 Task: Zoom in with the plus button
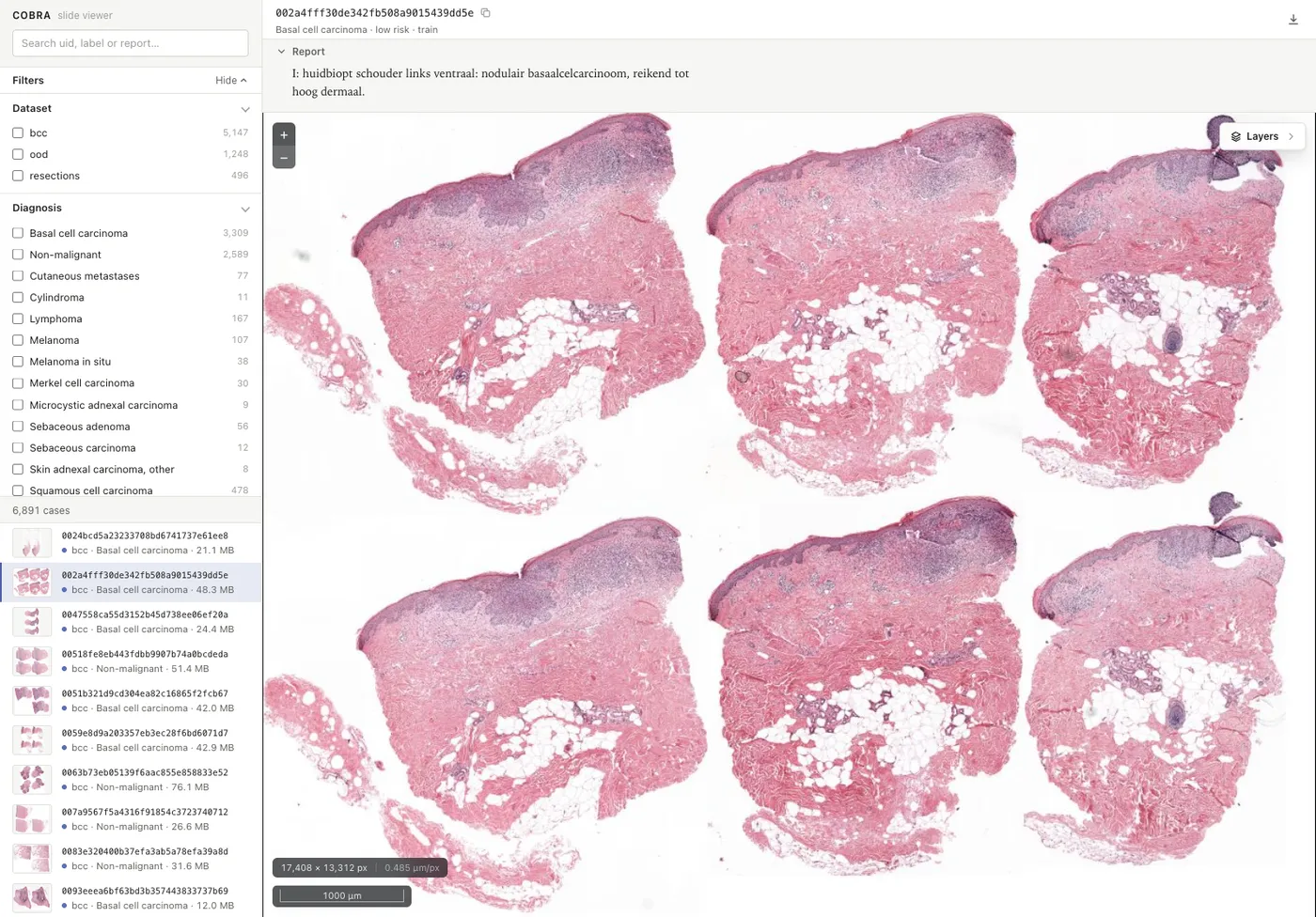284,134
